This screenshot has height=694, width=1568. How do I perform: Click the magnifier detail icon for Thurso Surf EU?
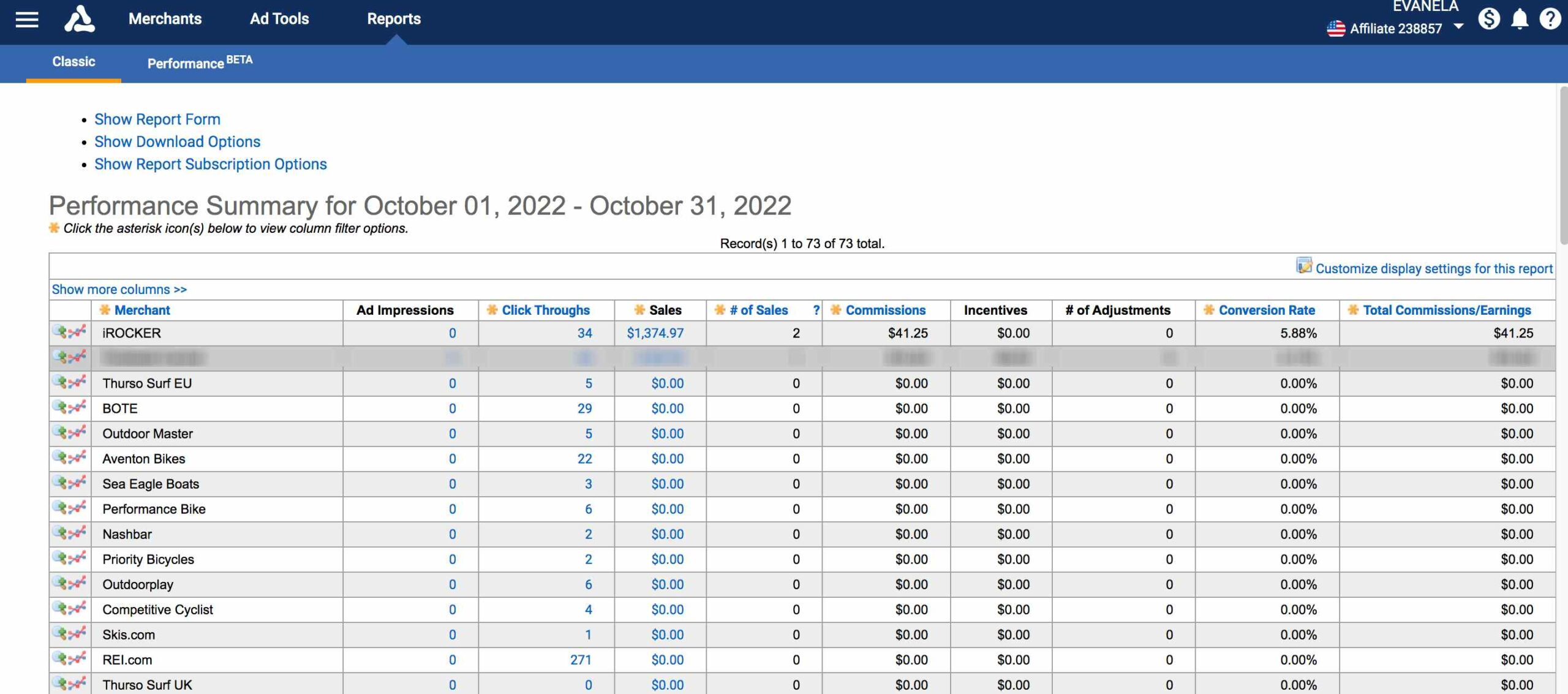(60, 382)
